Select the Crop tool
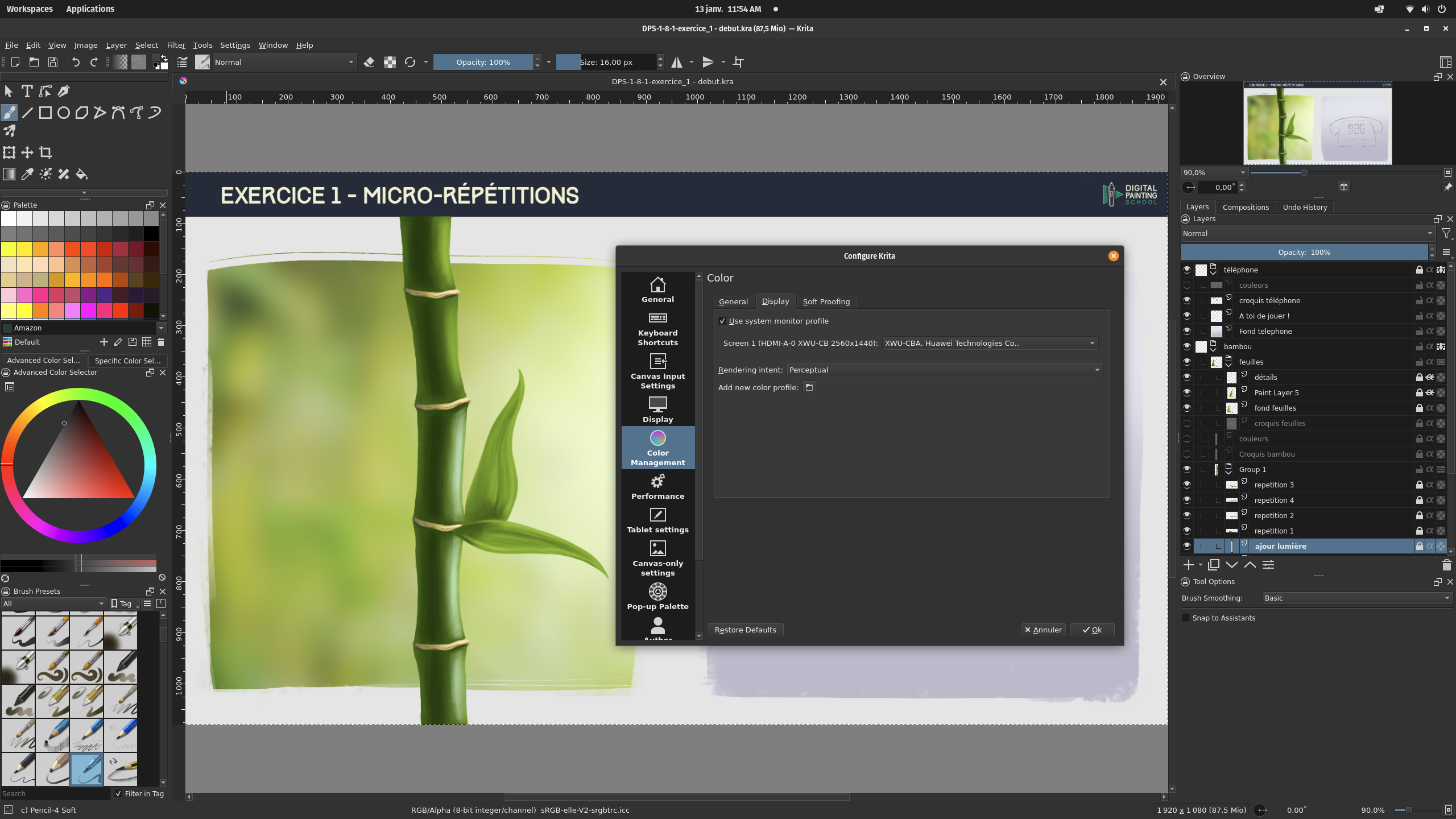Image resolution: width=1456 pixels, height=819 pixels. pyautogui.click(x=45, y=152)
